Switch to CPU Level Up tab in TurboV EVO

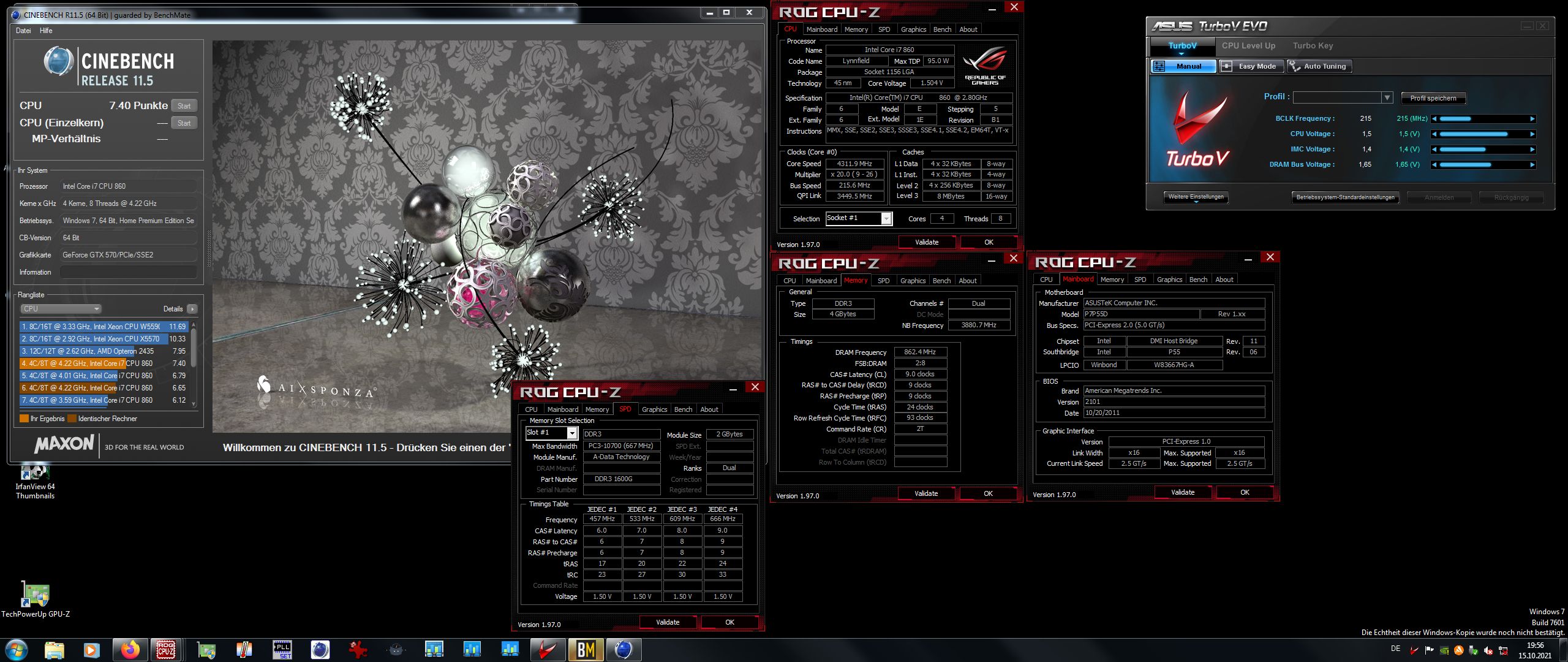[1248, 46]
